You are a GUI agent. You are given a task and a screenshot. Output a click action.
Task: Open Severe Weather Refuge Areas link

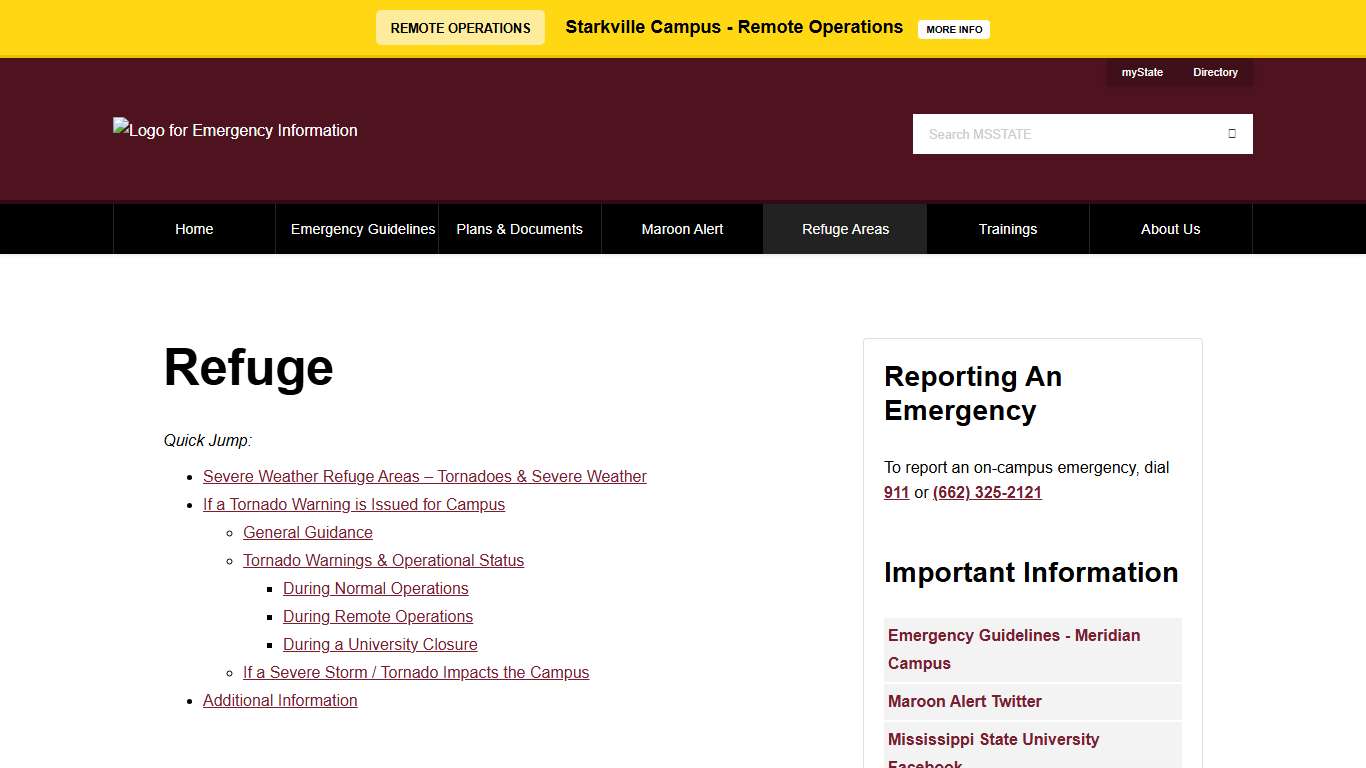(x=424, y=476)
